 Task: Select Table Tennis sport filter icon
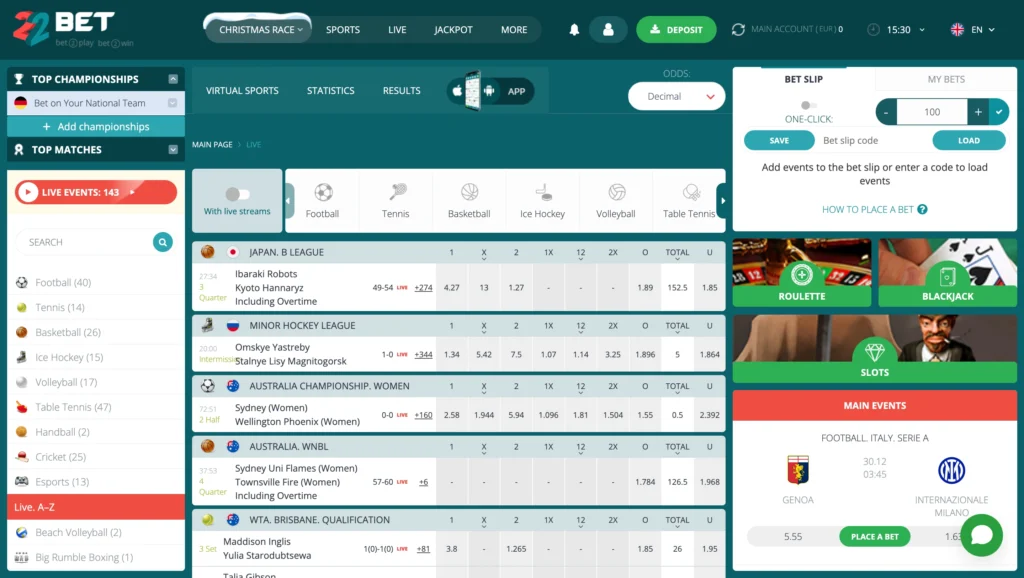pyautogui.click(x=691, y=192)
